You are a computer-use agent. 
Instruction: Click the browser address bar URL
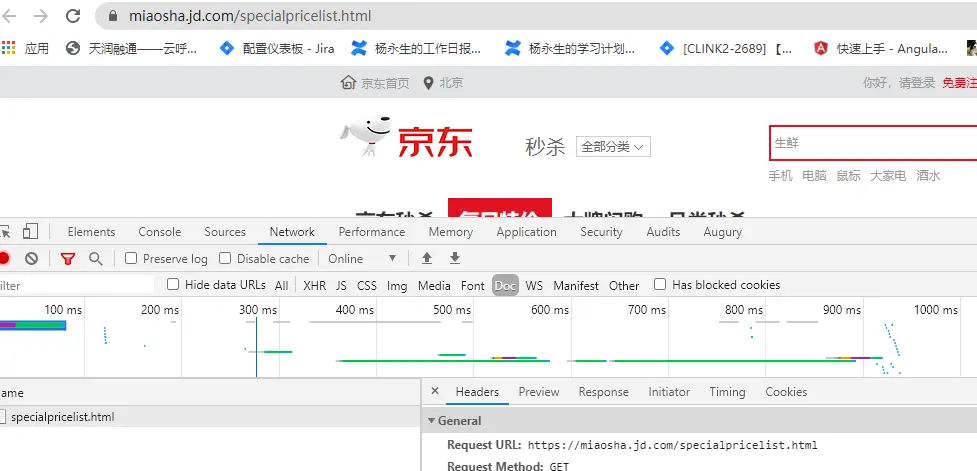pyautogui.click(x=250, y=16)
